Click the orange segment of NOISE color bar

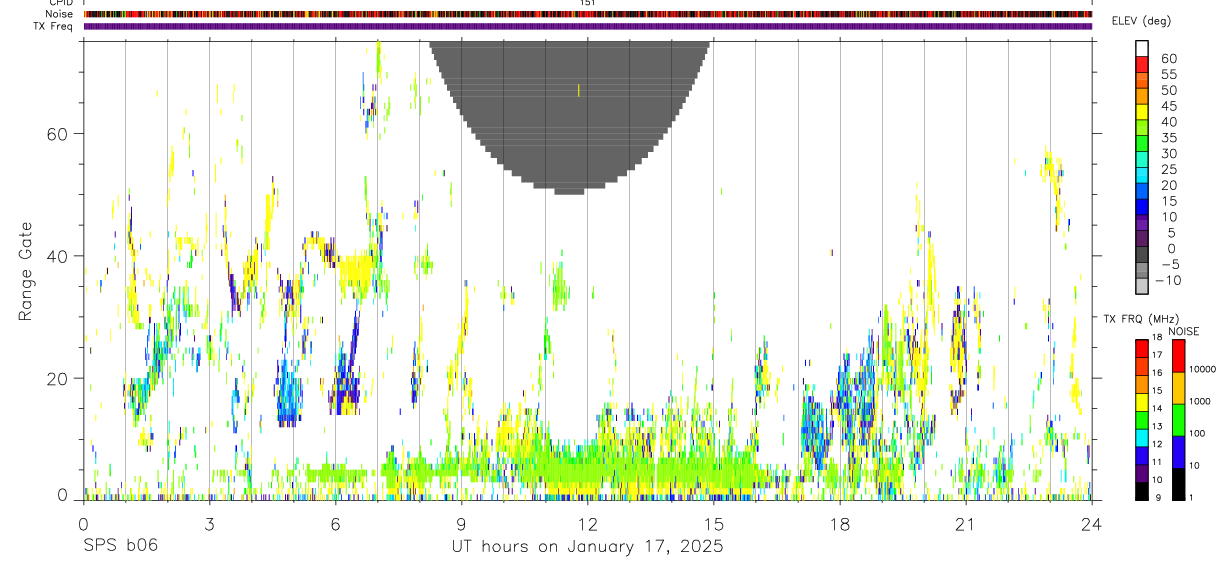click(x=1178, y=388)
